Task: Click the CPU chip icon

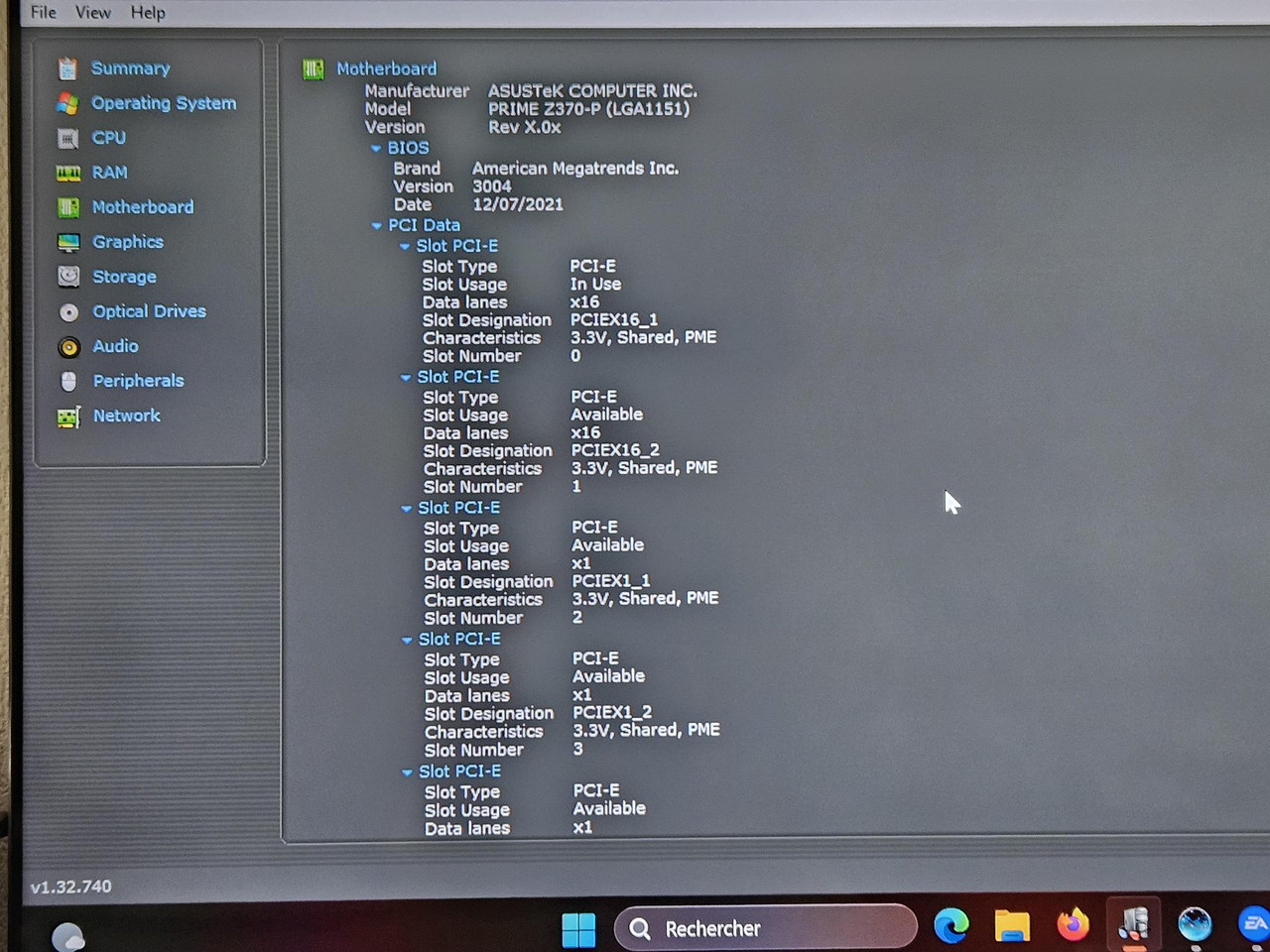Action: coord(67,138)
